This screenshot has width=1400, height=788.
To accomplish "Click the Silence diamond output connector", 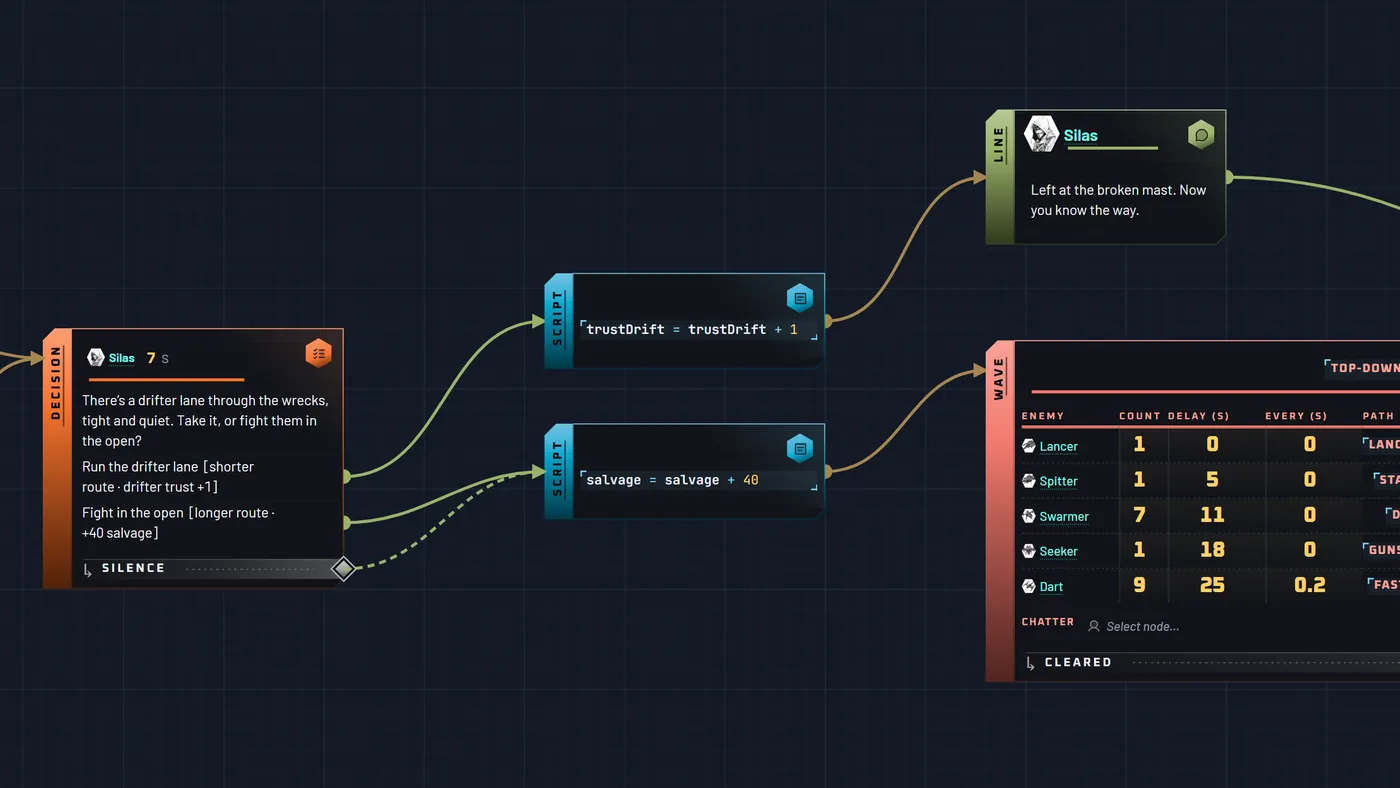I will click(343, 569).
